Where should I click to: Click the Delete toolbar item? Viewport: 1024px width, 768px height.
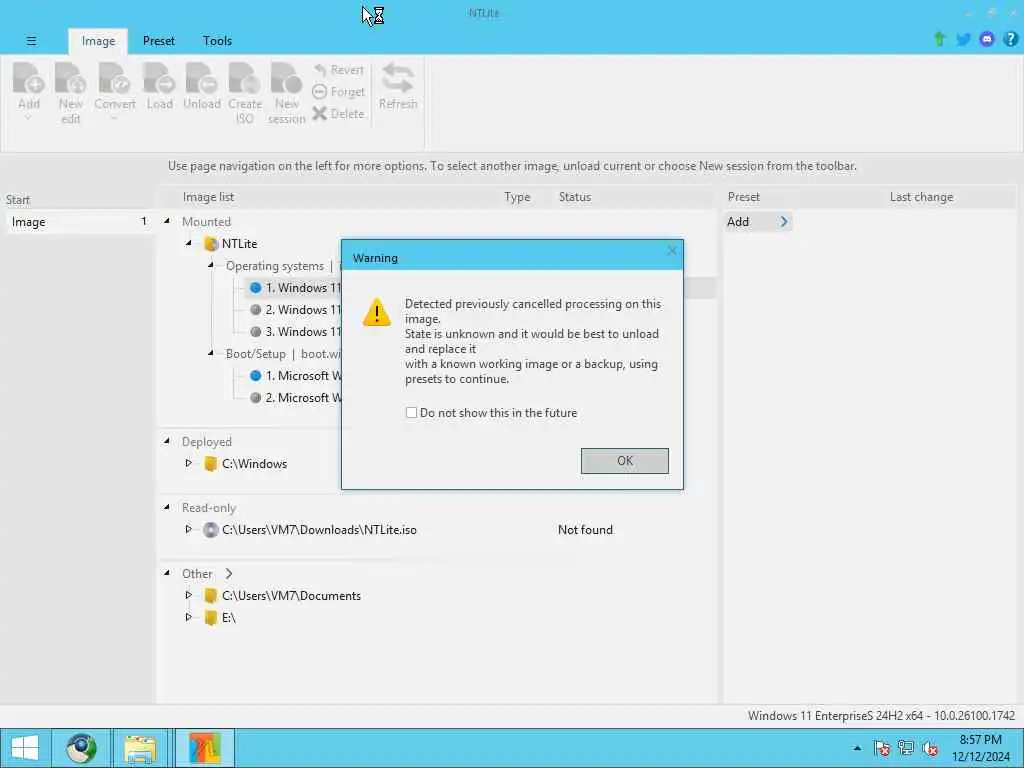point(338,114)
